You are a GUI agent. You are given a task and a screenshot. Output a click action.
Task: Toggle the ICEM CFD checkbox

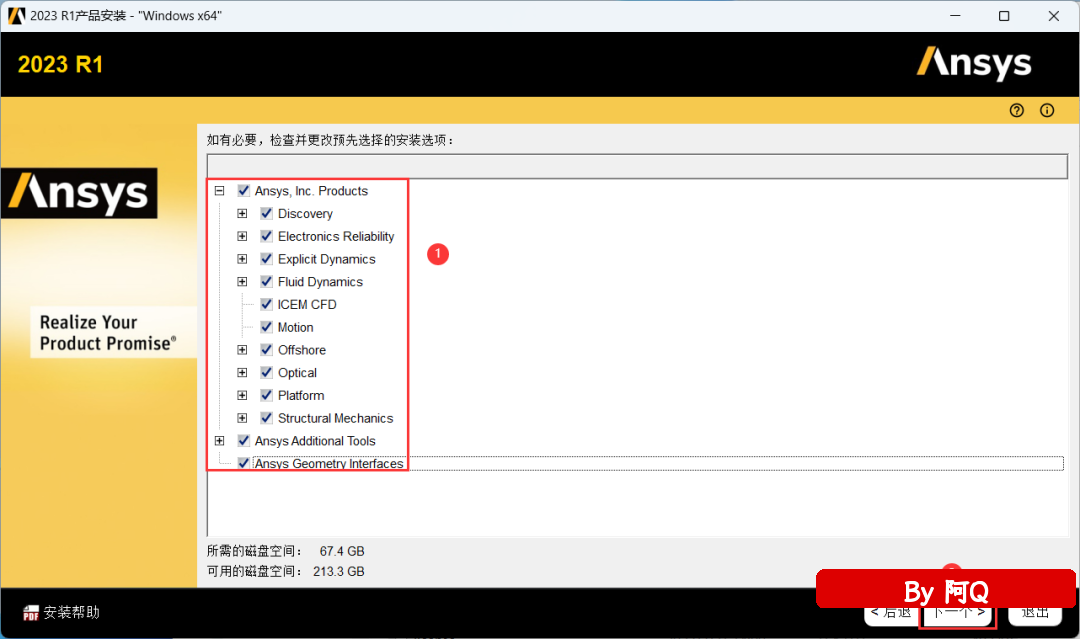[267, 304]
